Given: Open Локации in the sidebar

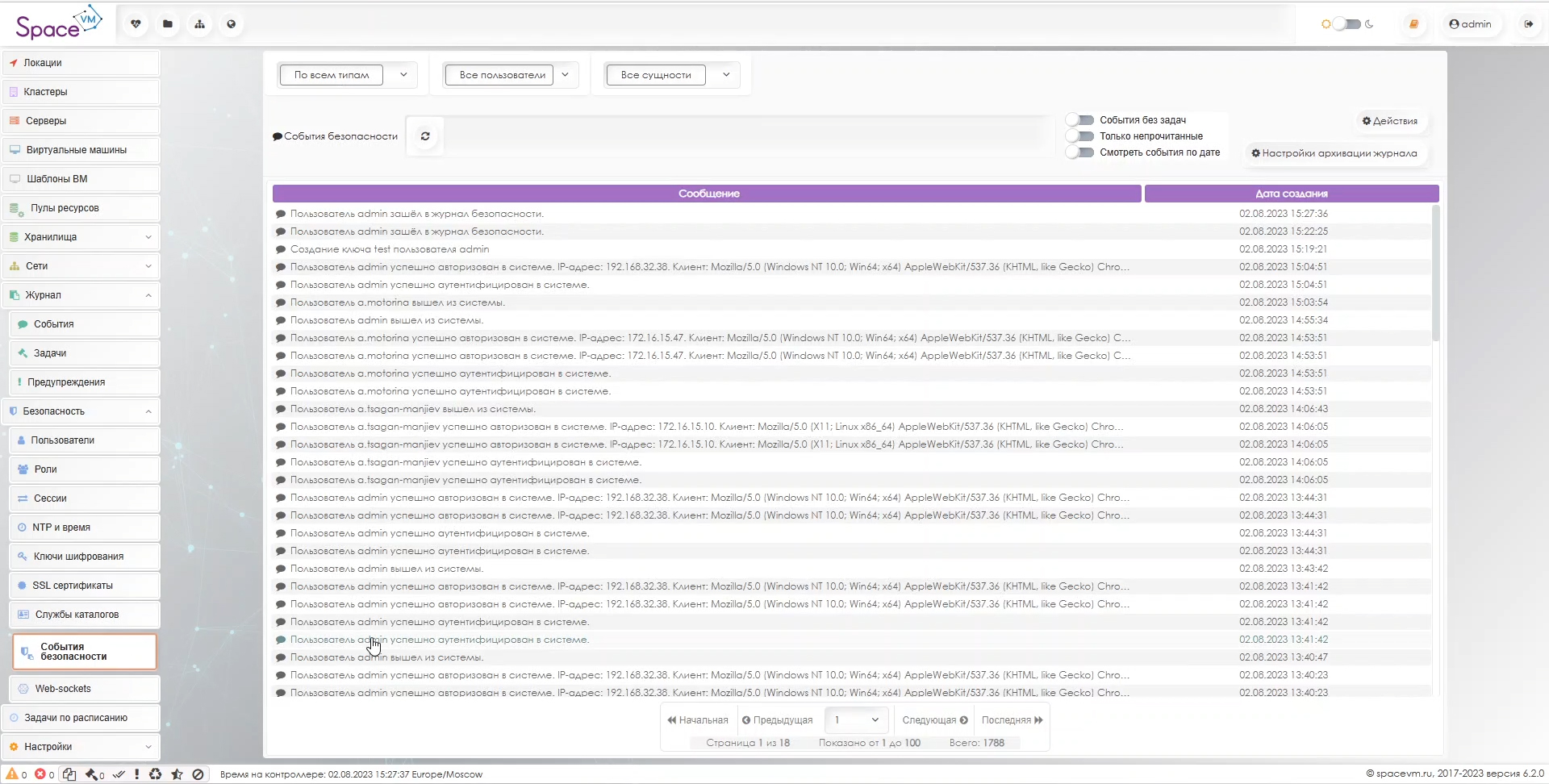Looking at the screenshot, I should [81, 63].
